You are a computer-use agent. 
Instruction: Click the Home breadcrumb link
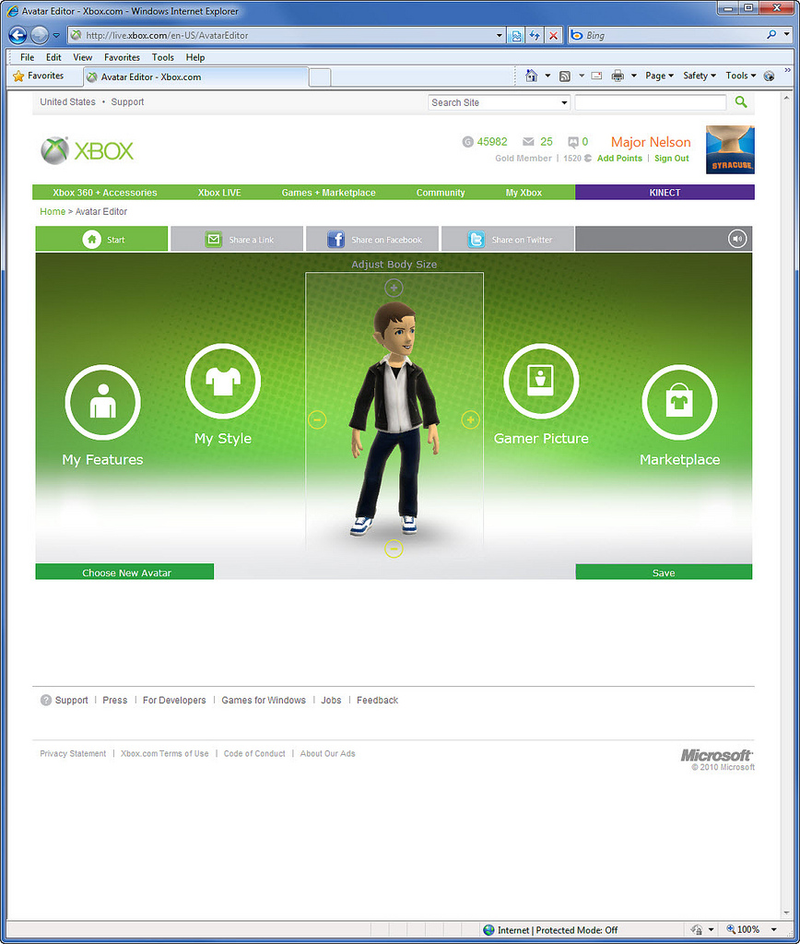point(52,211)
